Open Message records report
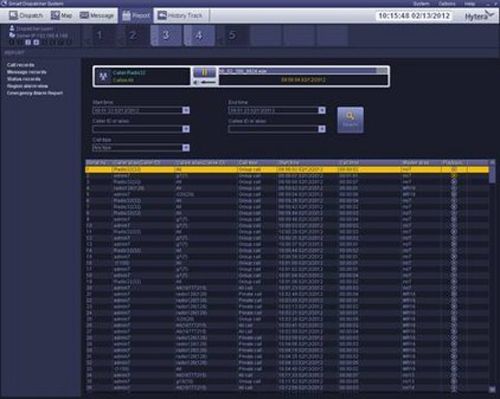The image size is (500, 399). (x=27, y=72)
